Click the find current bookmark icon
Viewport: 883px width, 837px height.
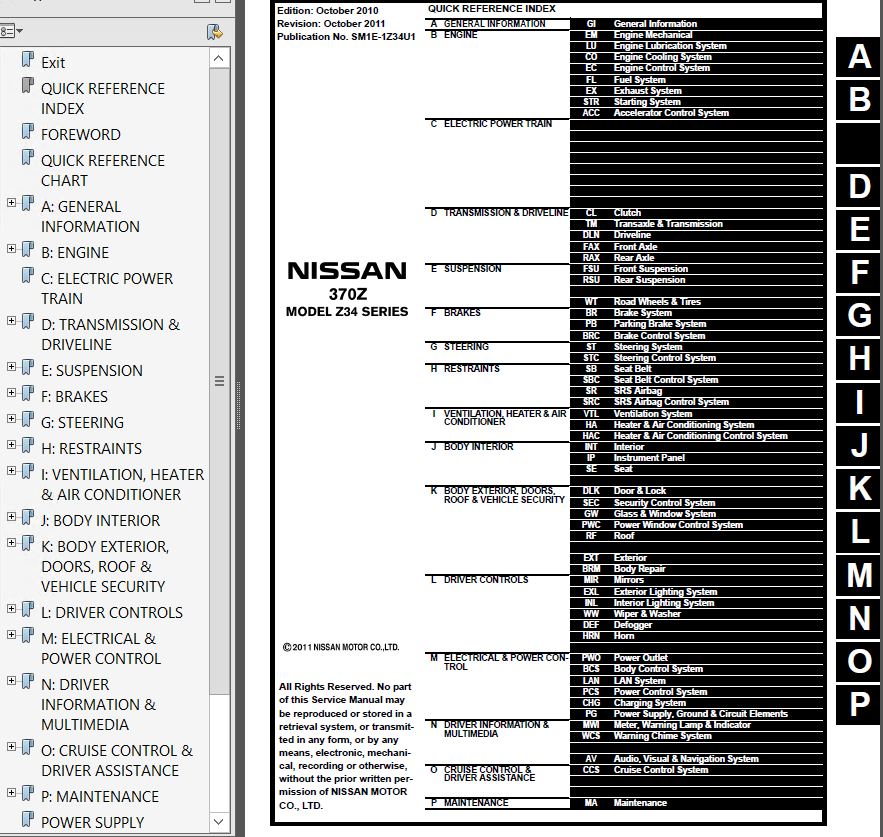214,32
